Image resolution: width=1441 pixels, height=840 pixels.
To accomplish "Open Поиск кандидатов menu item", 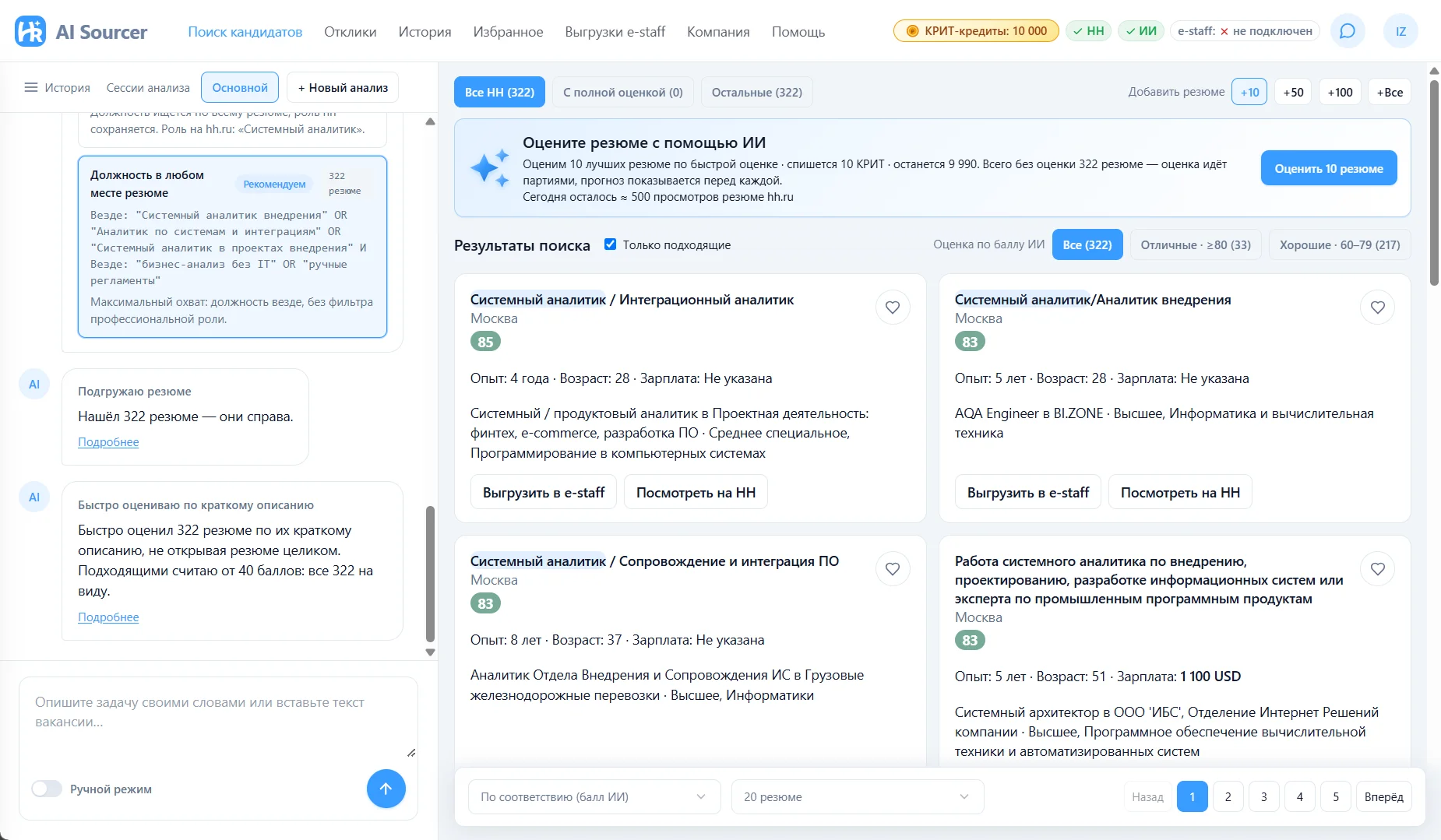I will click(x=245, y=32).
